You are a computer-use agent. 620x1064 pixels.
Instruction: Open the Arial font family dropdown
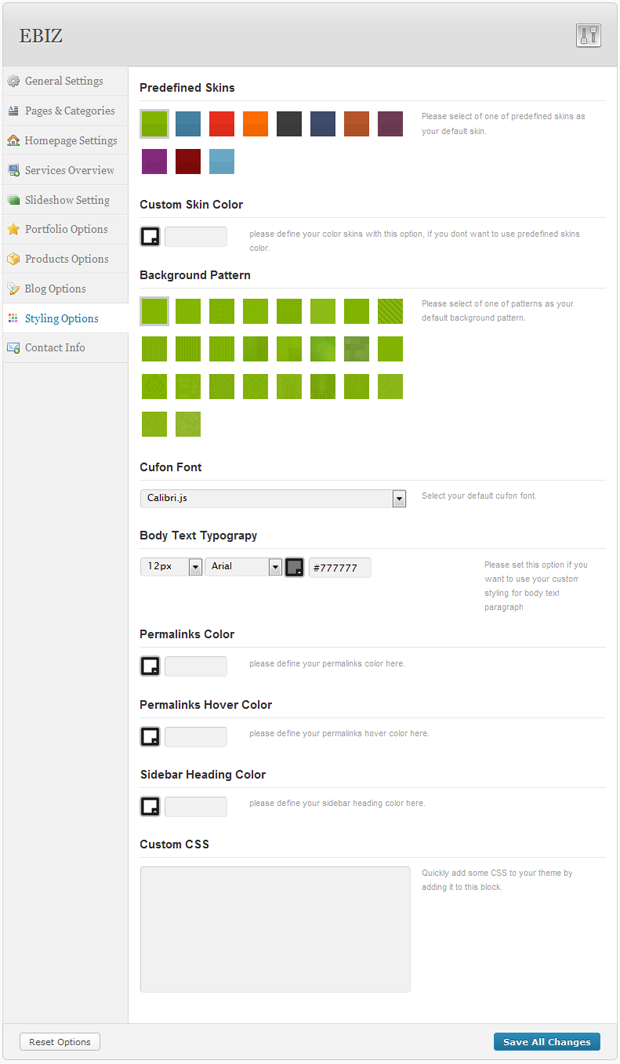[x=275, y=567]
